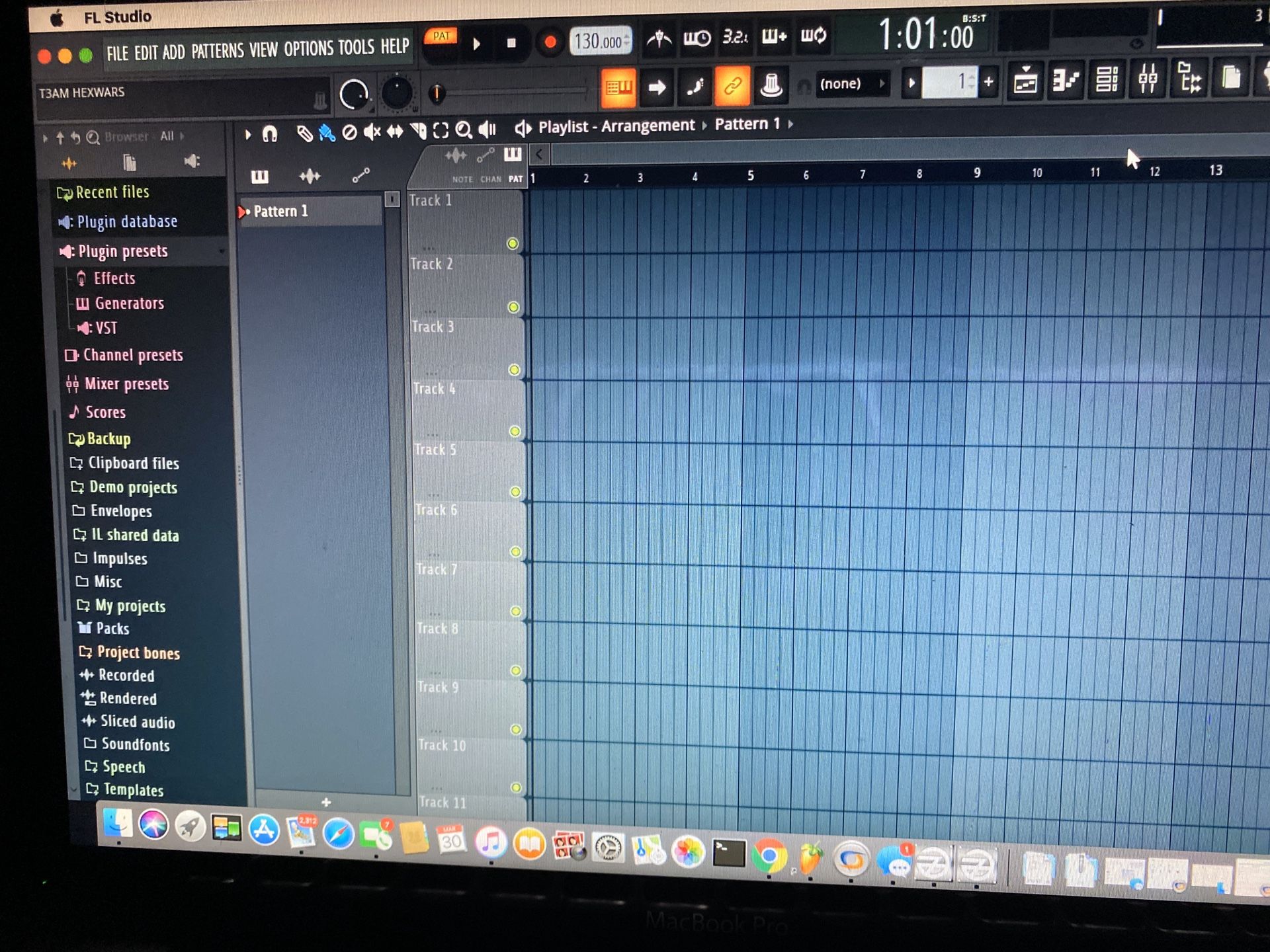This screenshot has width=1270, height=952.
Task: Open Google Chrome from the Dock
Action: 769,857
